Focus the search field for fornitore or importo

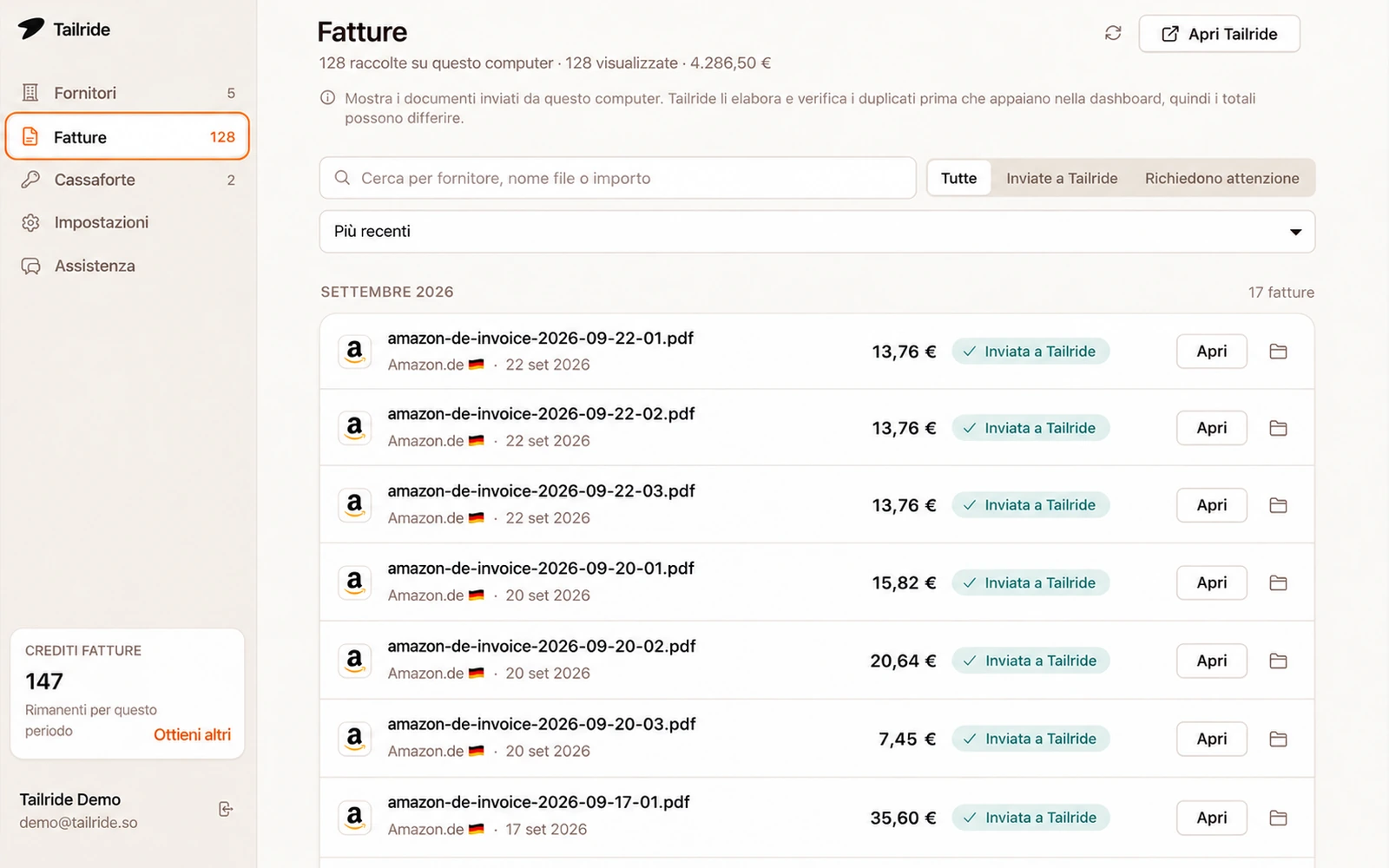tap(617, 178)
